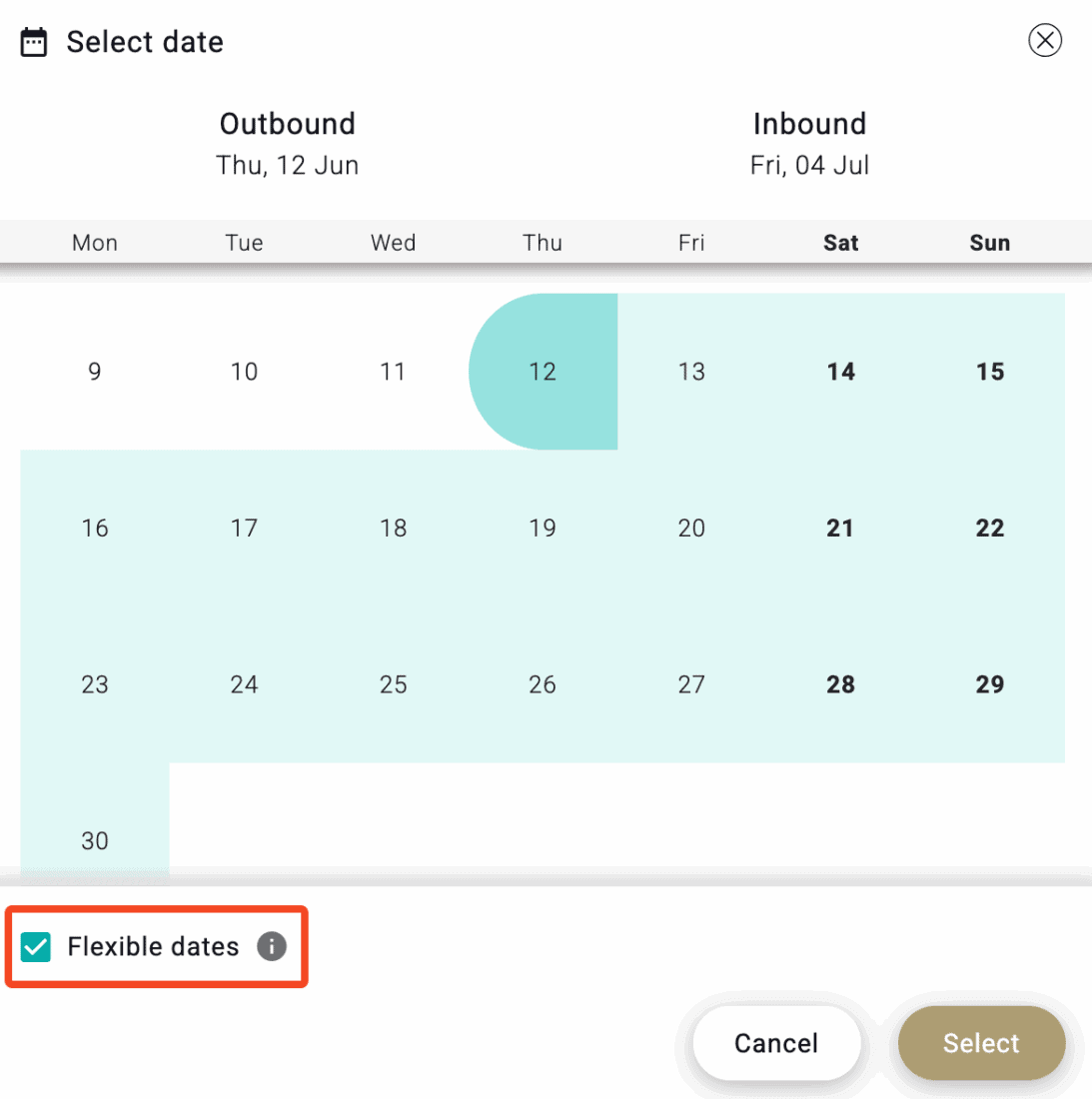
Task: Select the 12th as outbound date
Action: 543,372
